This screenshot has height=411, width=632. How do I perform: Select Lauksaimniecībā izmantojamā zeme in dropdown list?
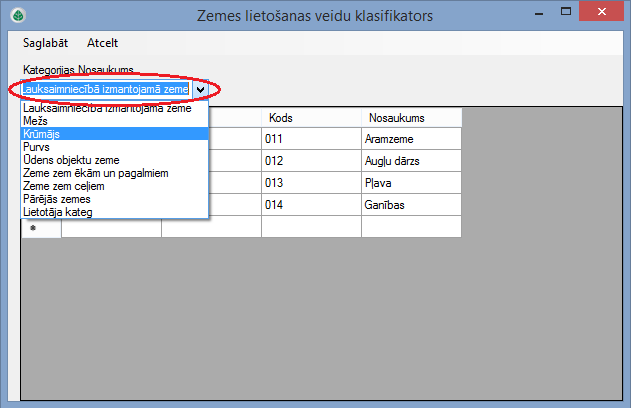coord(114,108)
